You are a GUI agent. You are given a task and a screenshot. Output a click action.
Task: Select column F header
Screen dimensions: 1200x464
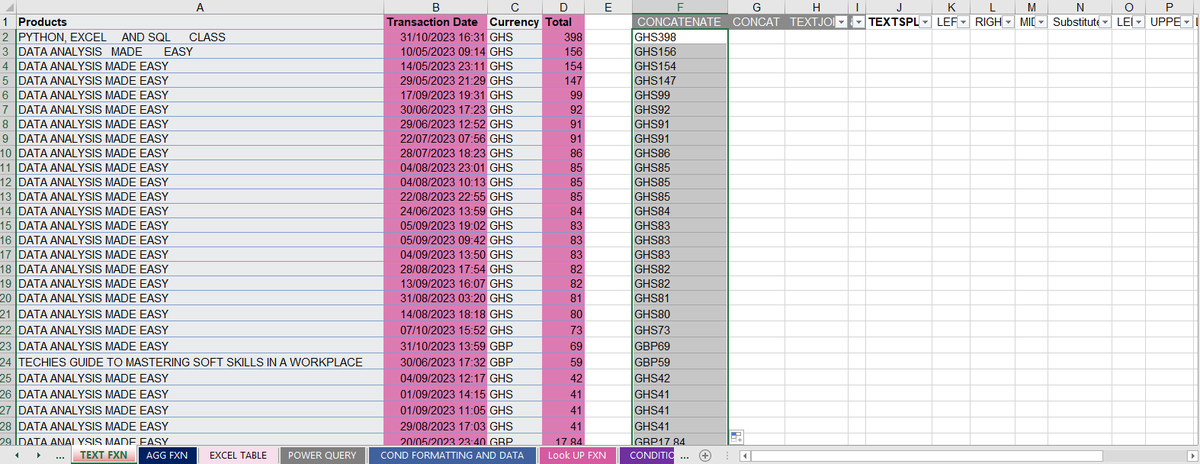pos(680,7)
